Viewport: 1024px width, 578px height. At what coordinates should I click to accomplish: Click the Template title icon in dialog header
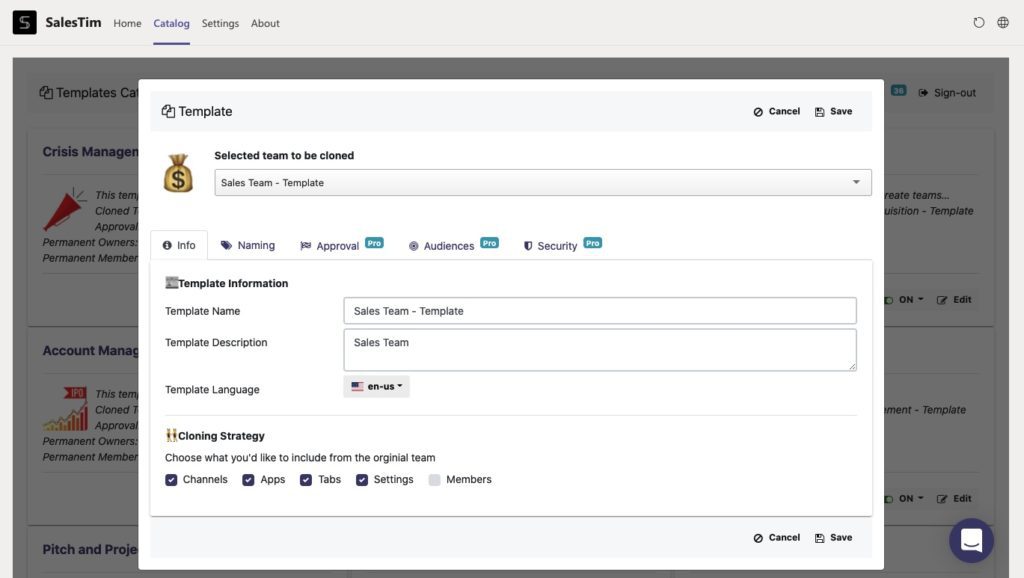(x=168, y=111)
